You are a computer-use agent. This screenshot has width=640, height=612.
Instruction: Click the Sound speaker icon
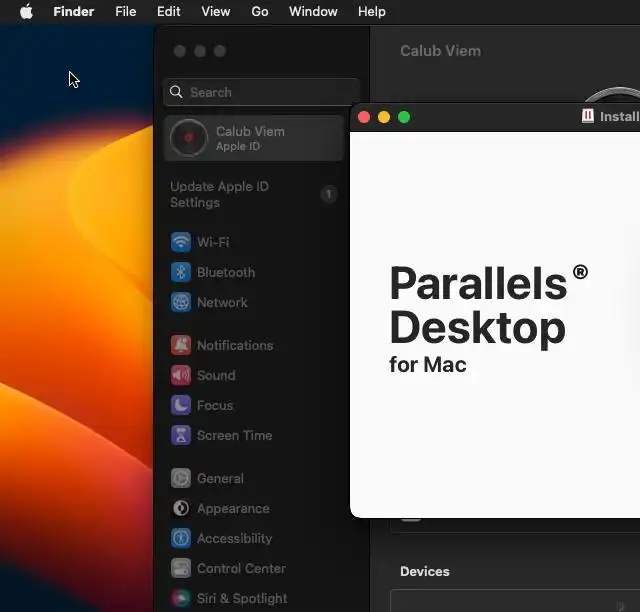coord(181,375)
